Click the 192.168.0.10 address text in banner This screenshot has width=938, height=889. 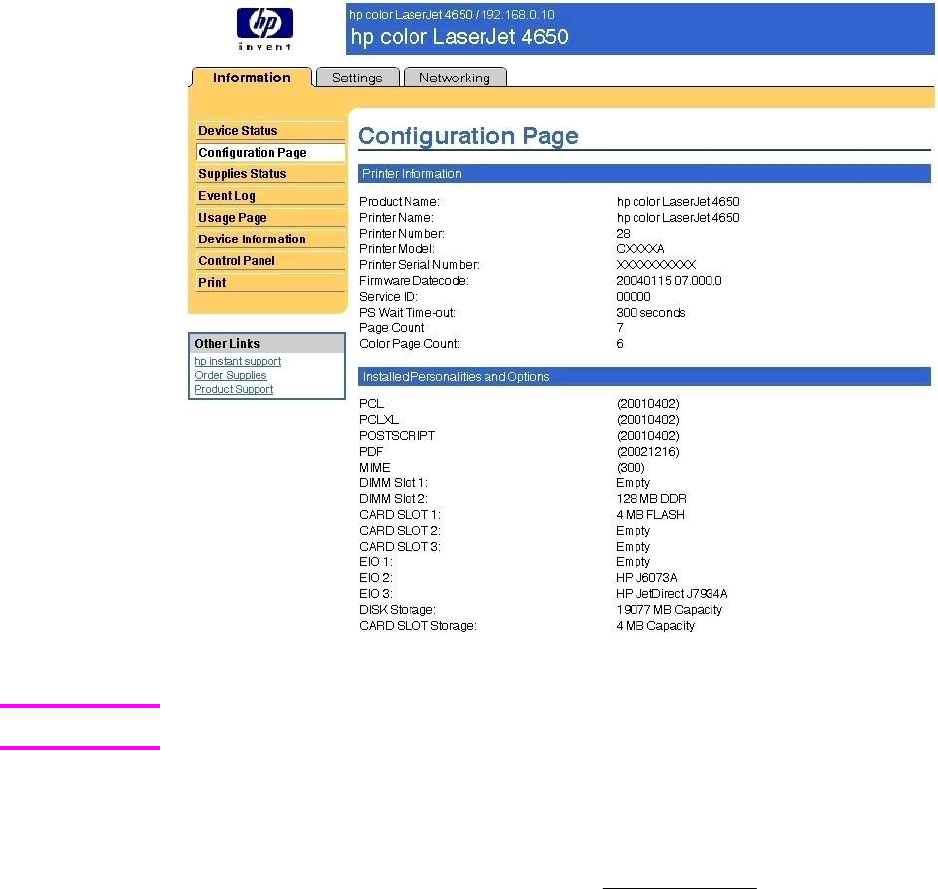[x=518, y=14]
